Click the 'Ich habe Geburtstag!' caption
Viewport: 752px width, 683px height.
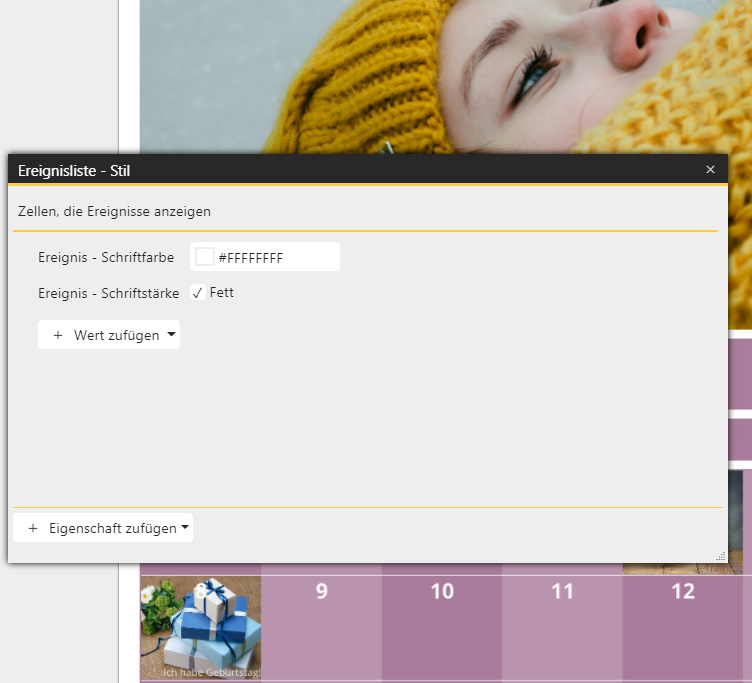(211, 672)
